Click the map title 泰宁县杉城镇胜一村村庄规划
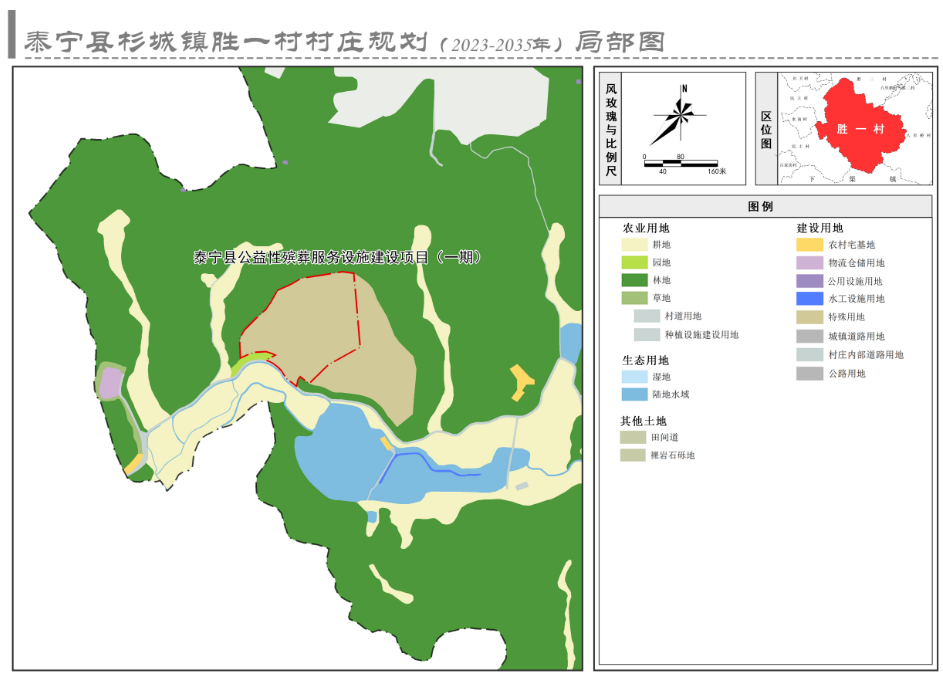The height and width of the screenshot is (678, 943). [228, 42]
